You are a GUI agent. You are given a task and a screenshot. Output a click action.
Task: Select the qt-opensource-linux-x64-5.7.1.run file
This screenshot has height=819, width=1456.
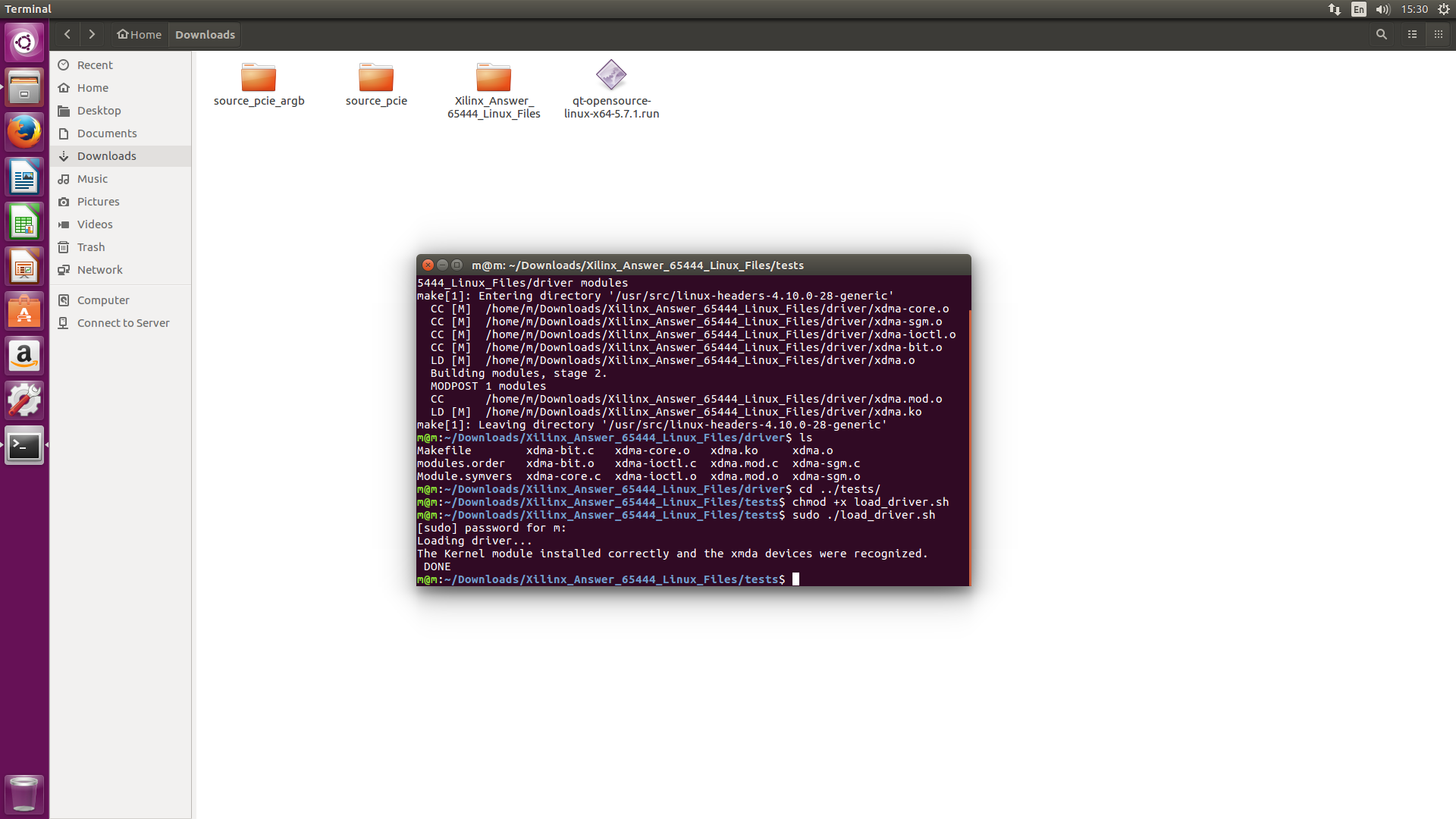611,89
